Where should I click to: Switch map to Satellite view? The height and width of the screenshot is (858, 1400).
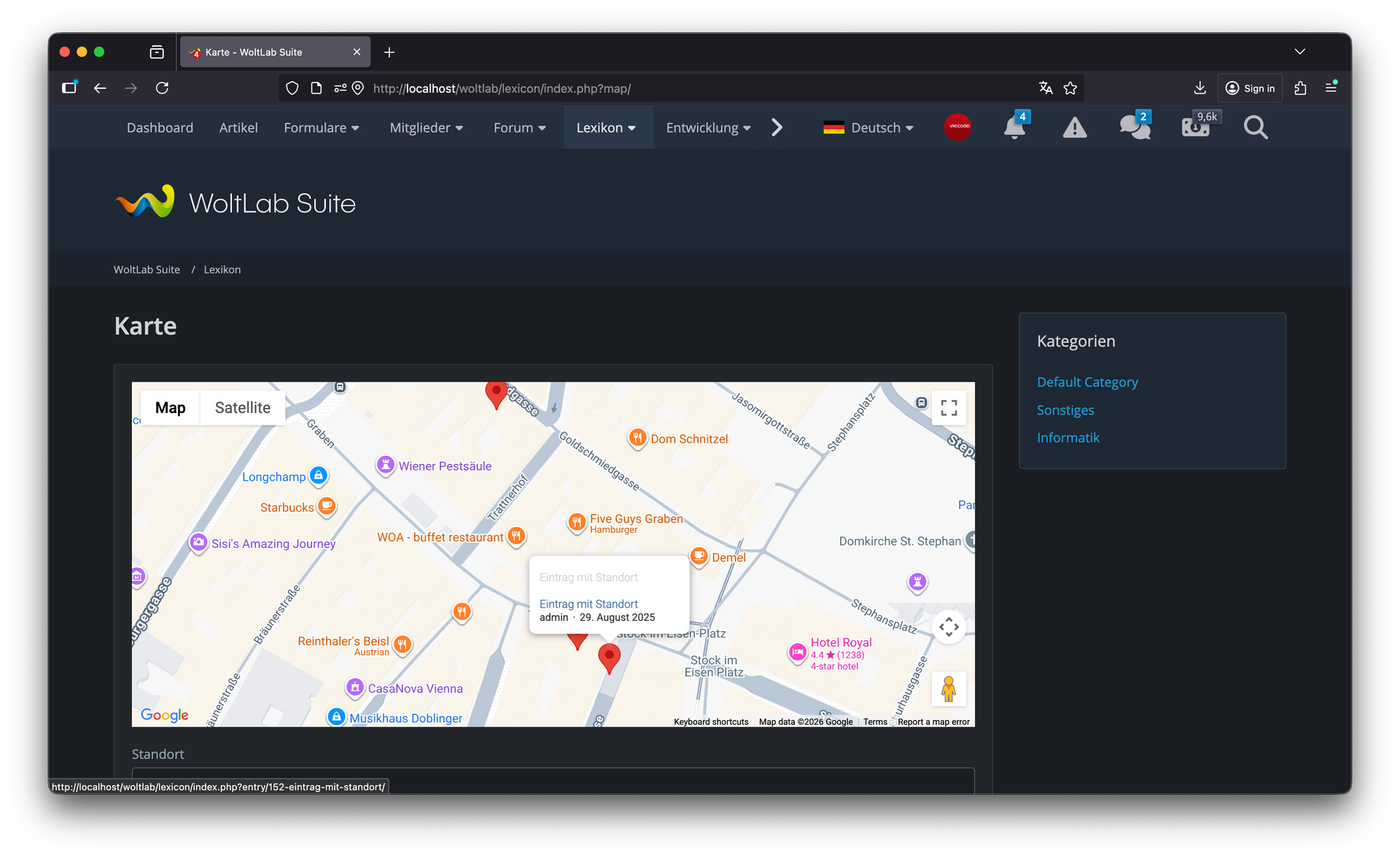pos(242,408)
